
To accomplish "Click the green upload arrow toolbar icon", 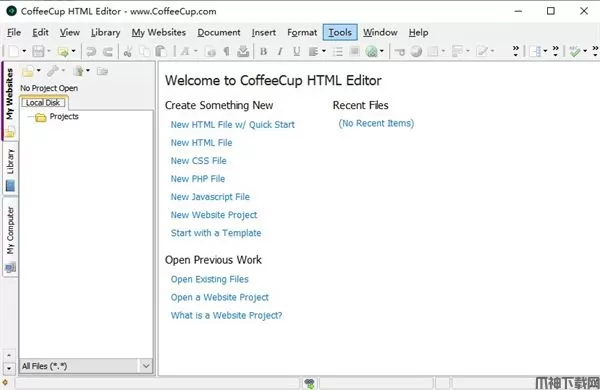I will 63,52.
